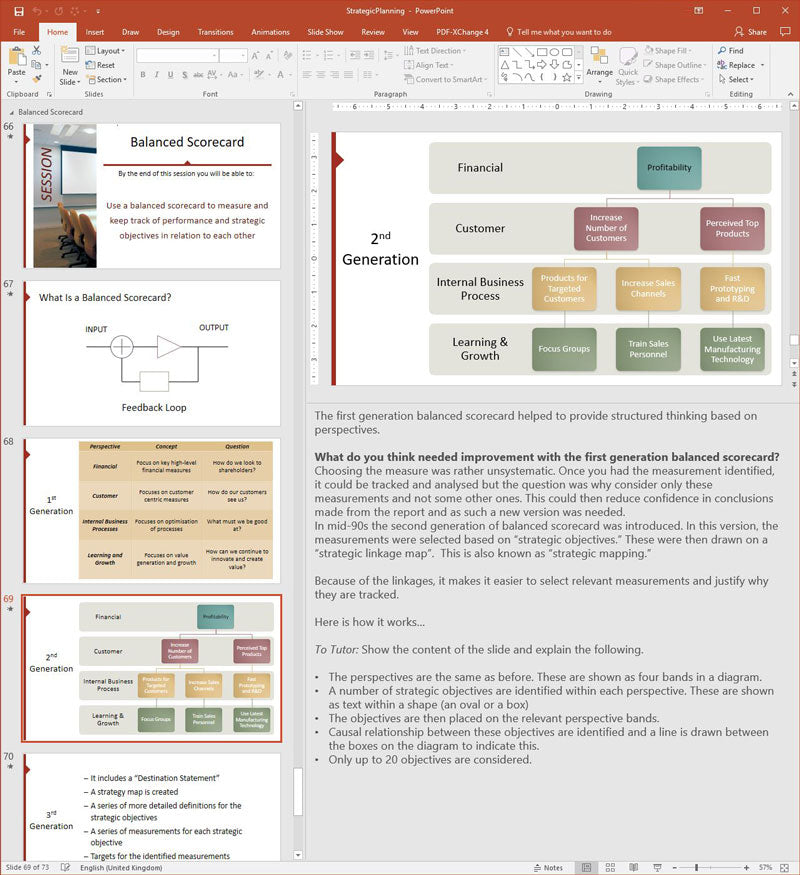Toggle the Notes pane in status bar
Viewport: 800px width, 875px height.
point(548,868)
